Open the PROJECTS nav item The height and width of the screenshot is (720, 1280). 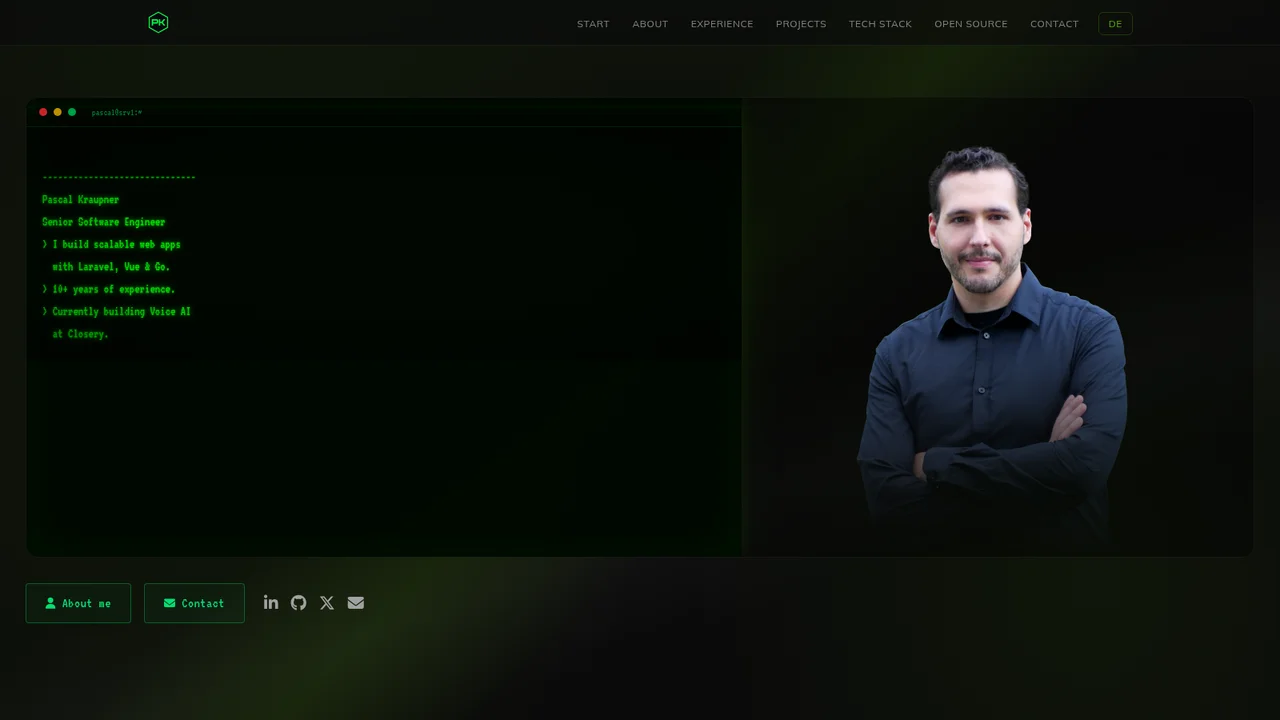[801, 24]
